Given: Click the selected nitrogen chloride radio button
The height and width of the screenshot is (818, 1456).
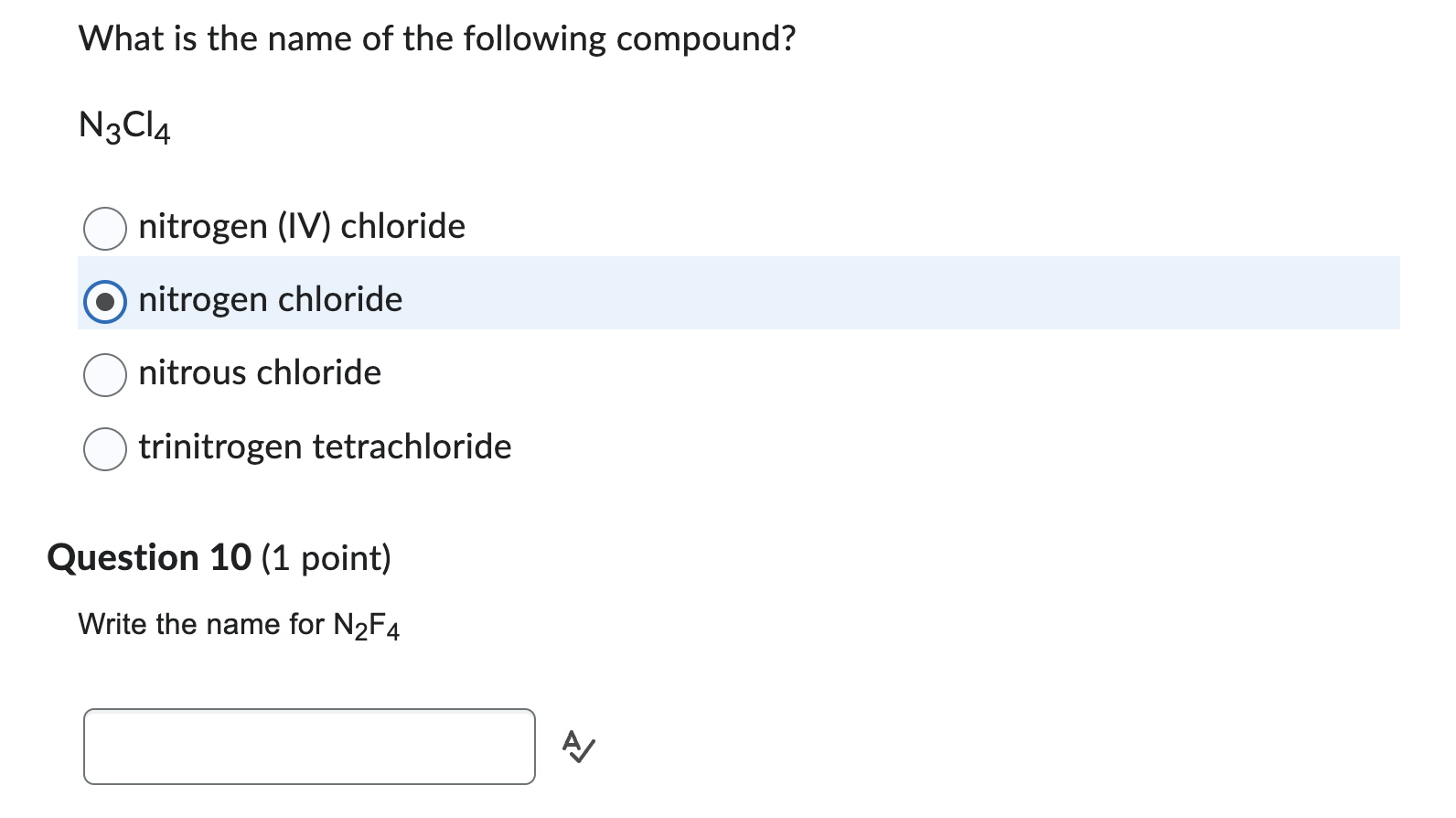Looking at the screenshot, I should click(105, 301).
